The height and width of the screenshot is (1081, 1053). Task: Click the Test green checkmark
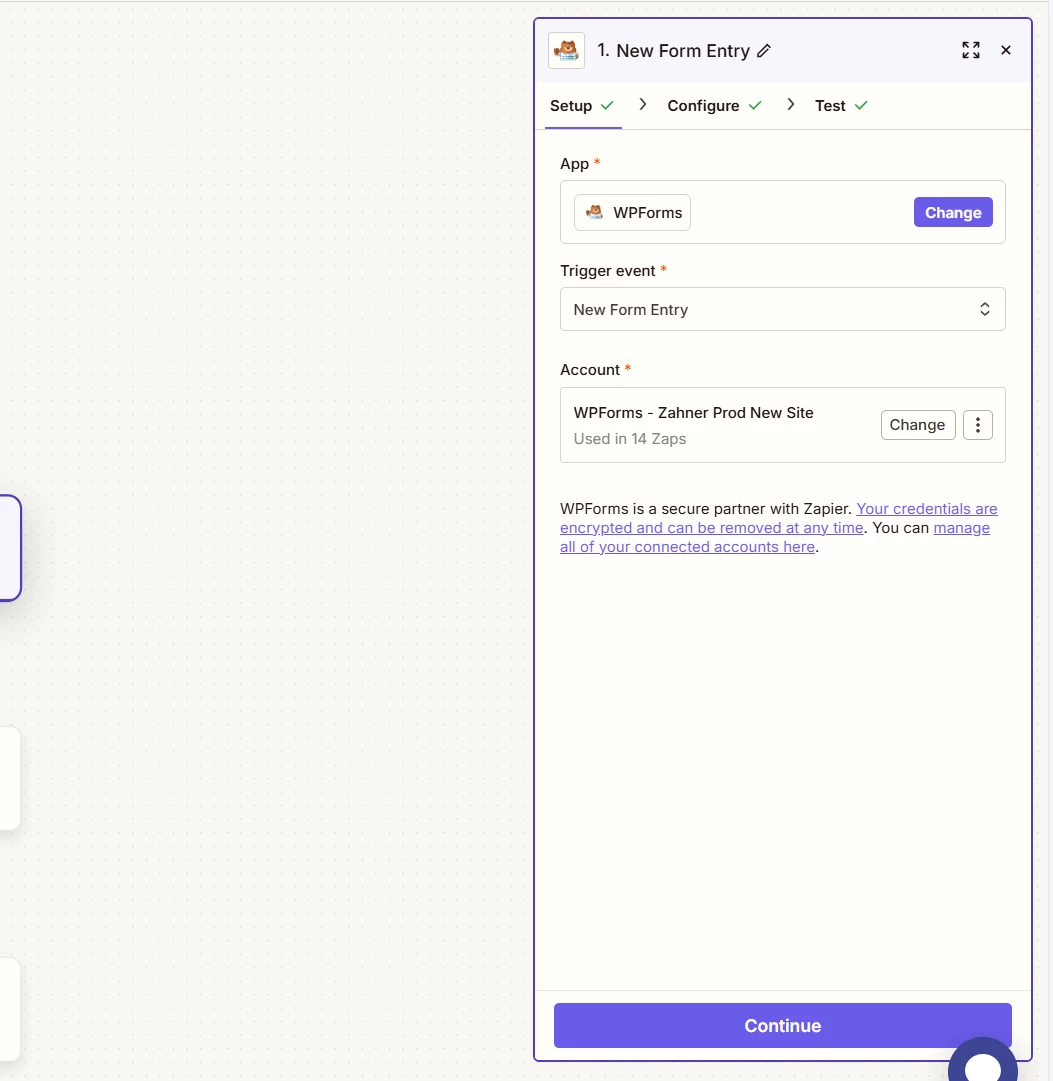861,105
